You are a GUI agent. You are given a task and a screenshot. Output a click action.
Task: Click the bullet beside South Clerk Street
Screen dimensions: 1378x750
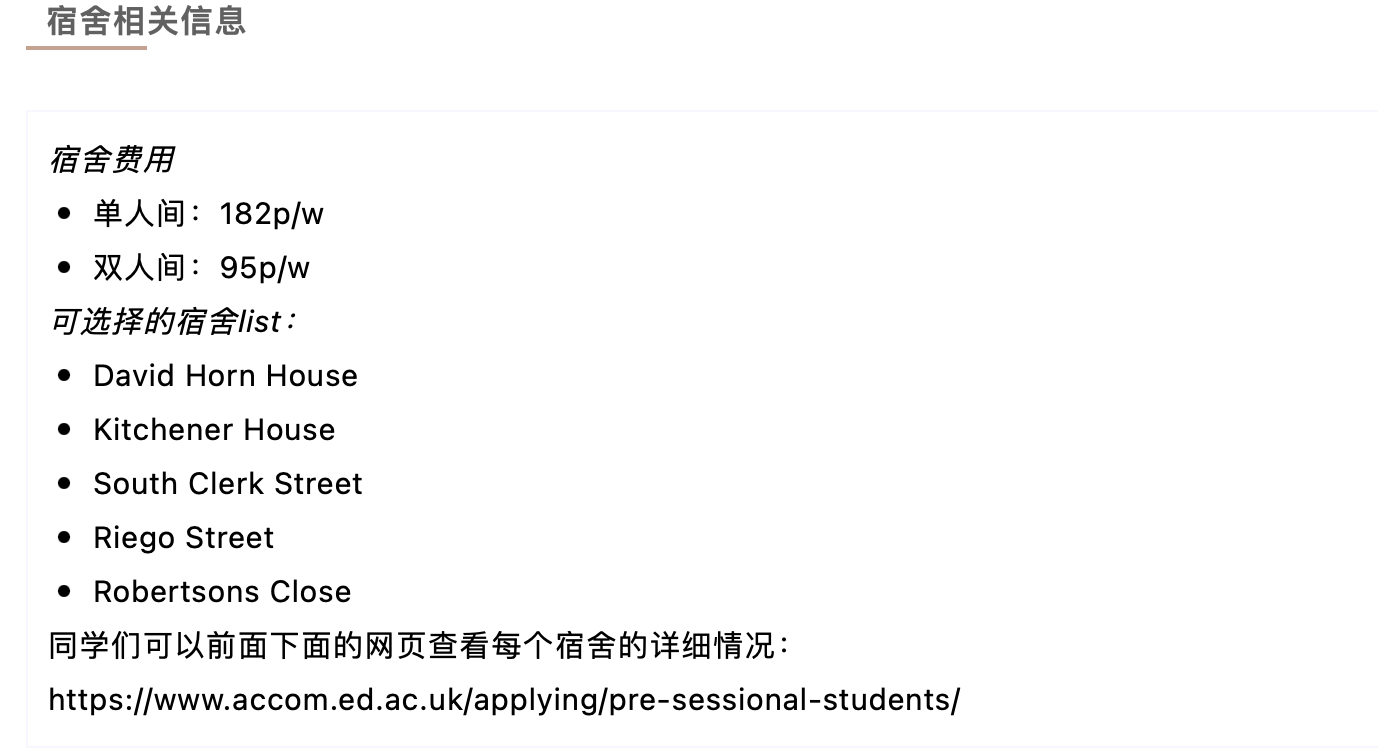point(65,483)
